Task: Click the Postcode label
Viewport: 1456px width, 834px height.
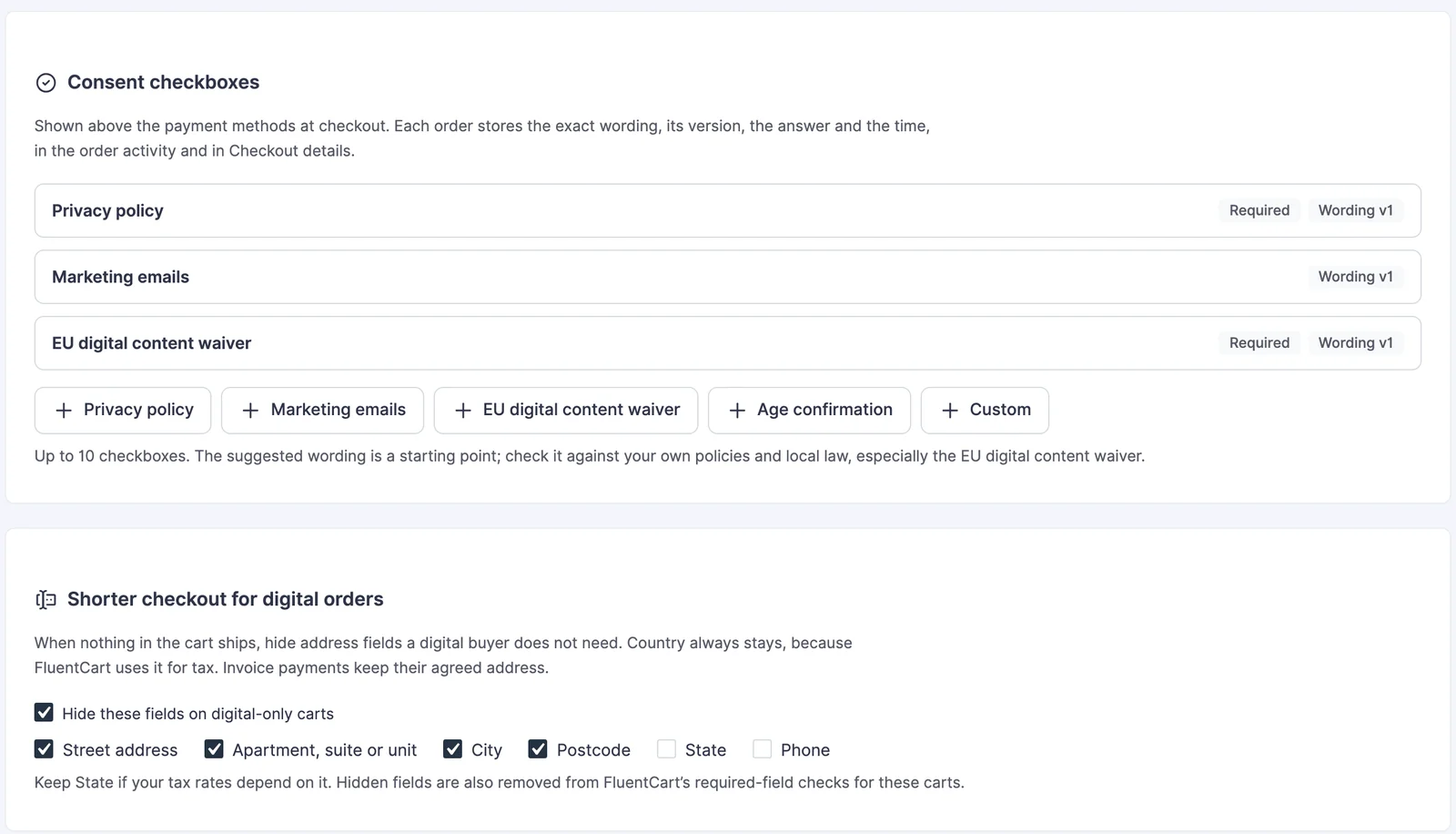Action: [x=593, y=750]
